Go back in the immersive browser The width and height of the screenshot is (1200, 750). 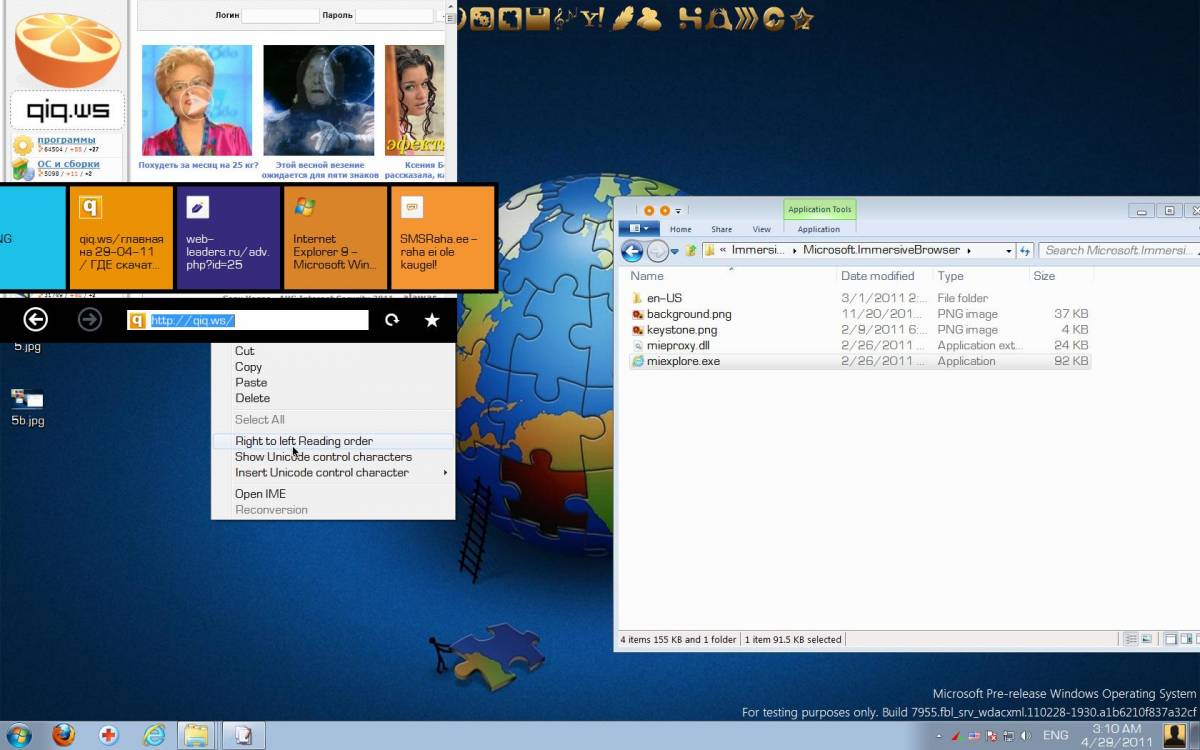[x=36, y=319]
